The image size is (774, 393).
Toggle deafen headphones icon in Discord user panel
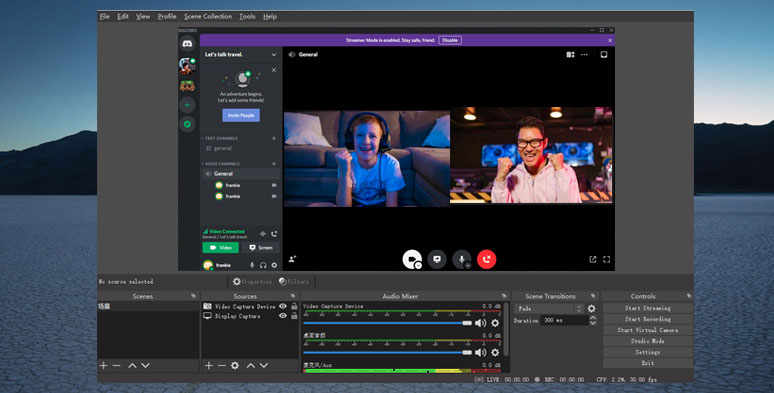coord(263,265)
